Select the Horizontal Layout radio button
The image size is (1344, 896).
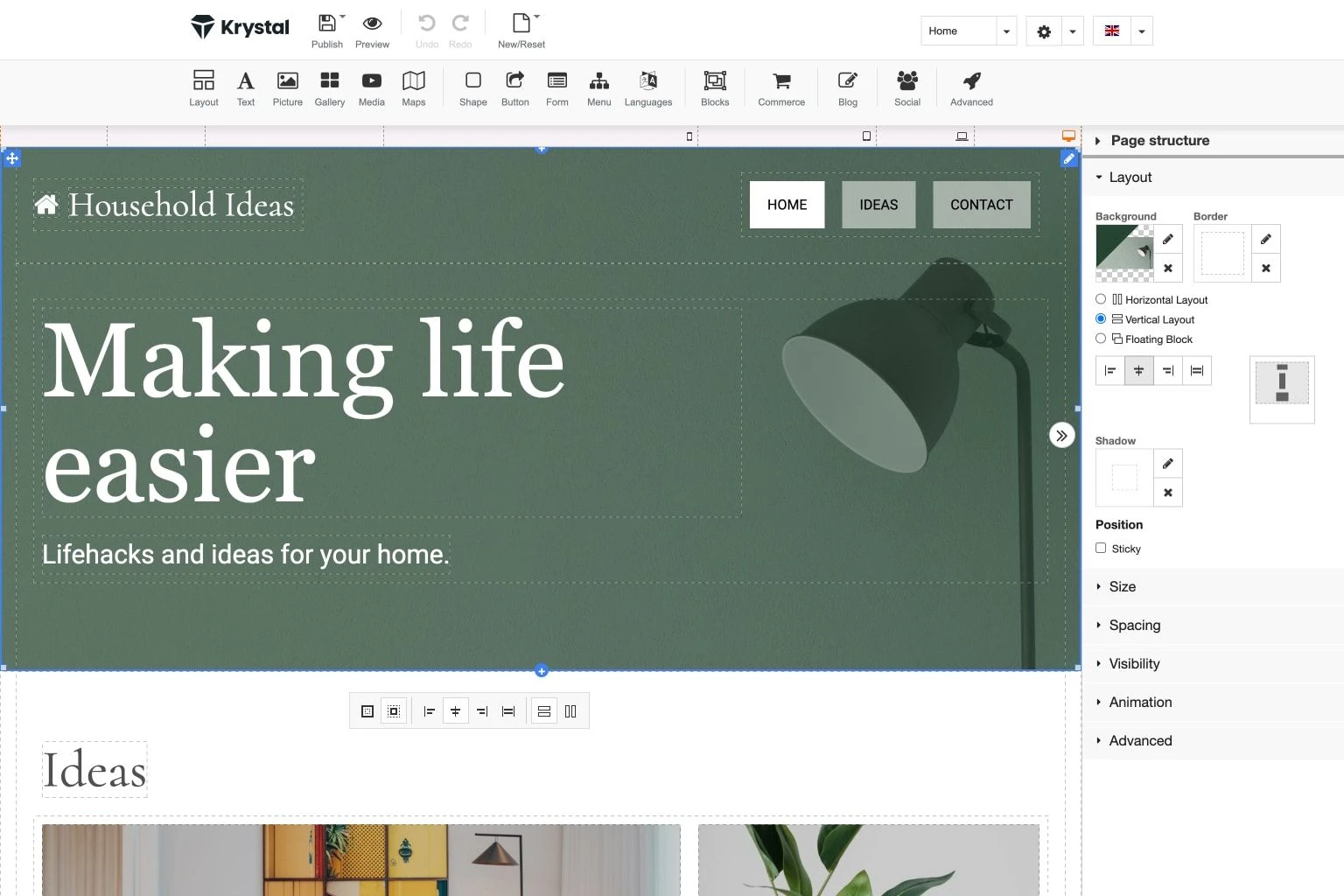[1100, 298]
